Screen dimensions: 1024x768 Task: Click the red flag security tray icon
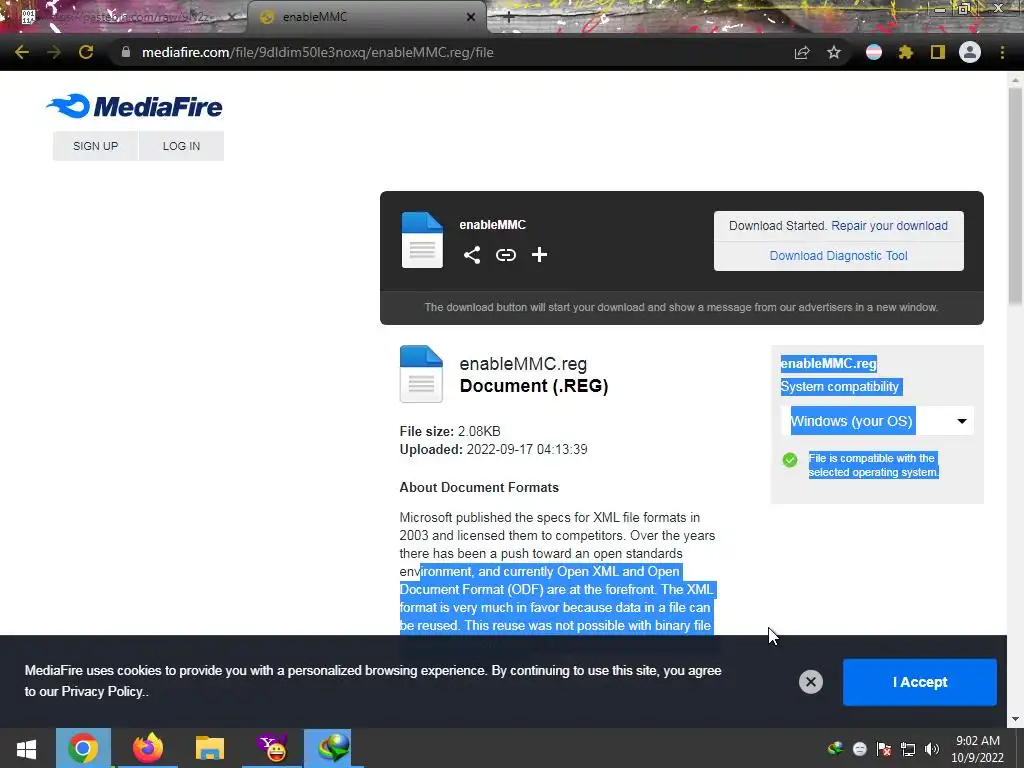[884, 749]
